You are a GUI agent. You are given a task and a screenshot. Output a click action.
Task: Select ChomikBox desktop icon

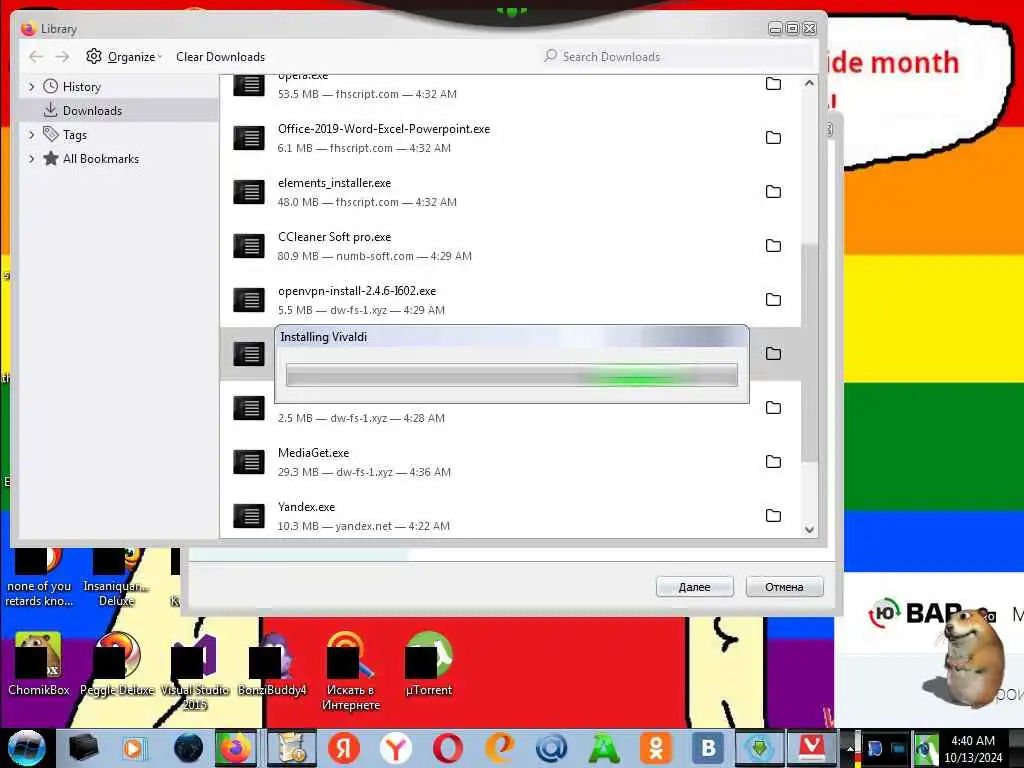point(39,664)
